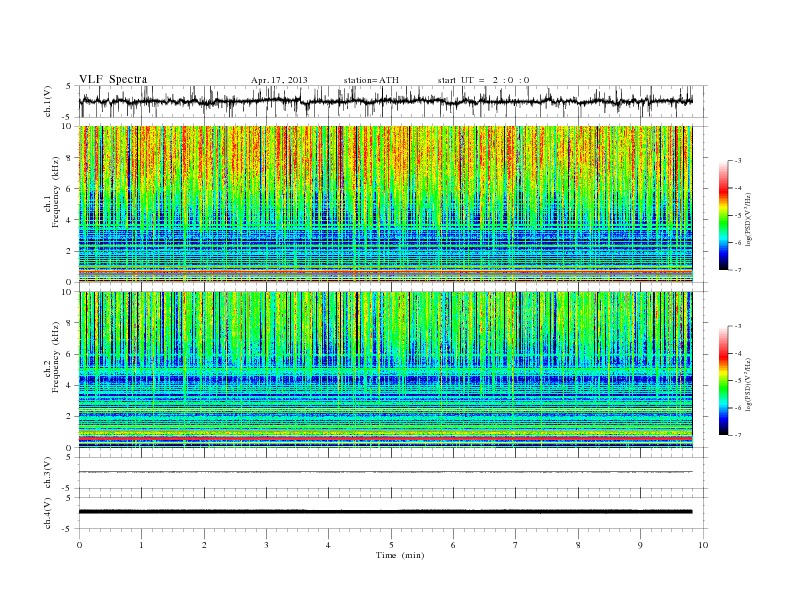Click the ch.4 thick voltage trace
The width and height of the screenshot is (792, 612).
pyautogui.click(x=385, y=512)
